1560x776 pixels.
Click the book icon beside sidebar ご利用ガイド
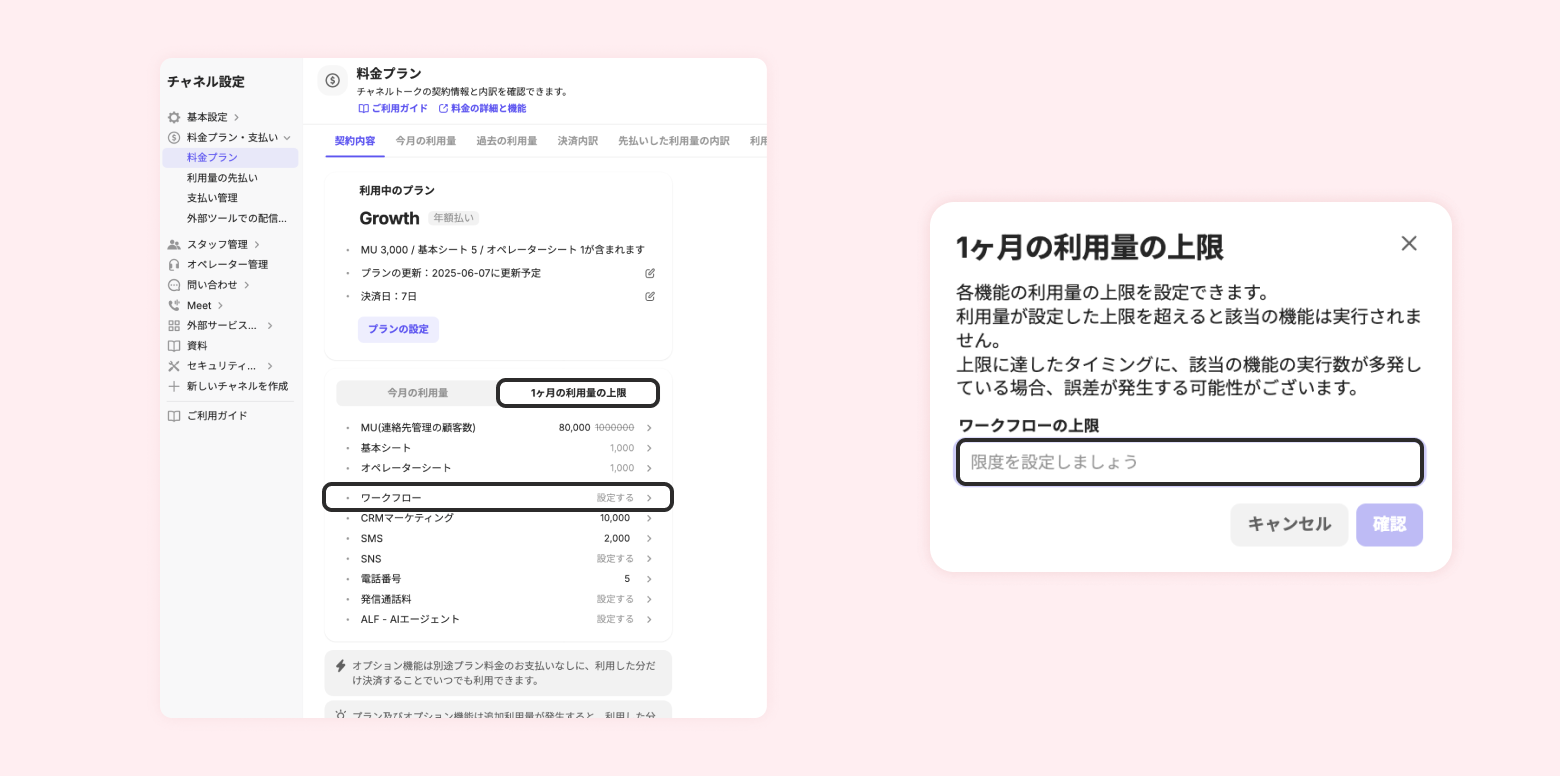174,416
